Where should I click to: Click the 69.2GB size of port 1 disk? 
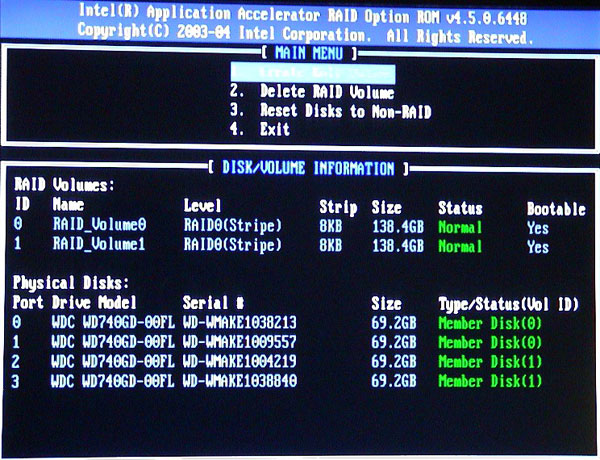tap(394, 342)
